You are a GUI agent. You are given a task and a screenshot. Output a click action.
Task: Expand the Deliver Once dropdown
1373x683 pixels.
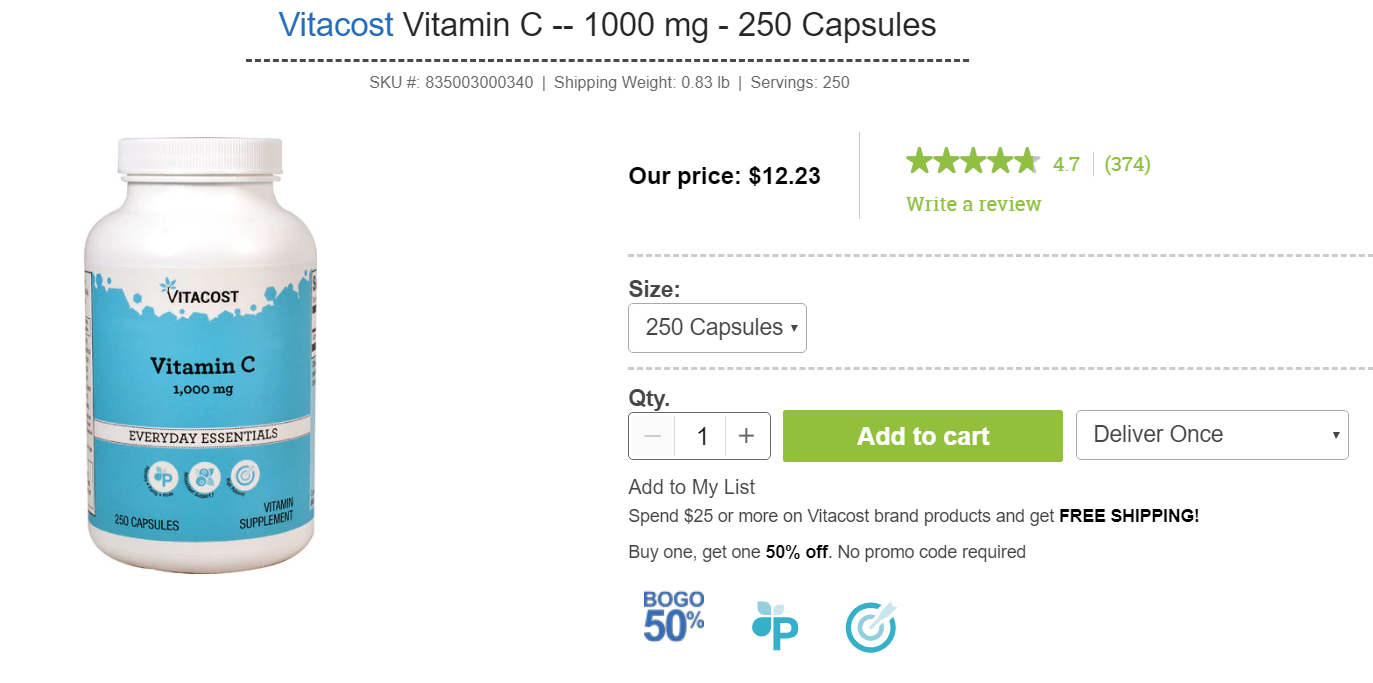(x=1212, y=435)
